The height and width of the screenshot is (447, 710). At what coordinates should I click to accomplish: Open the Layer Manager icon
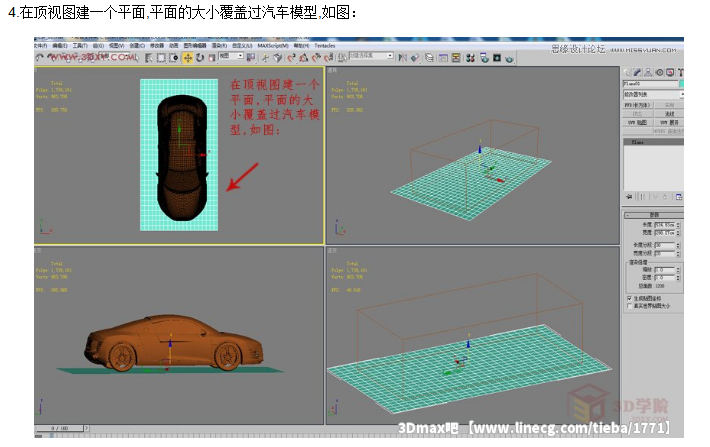(429, 58)
